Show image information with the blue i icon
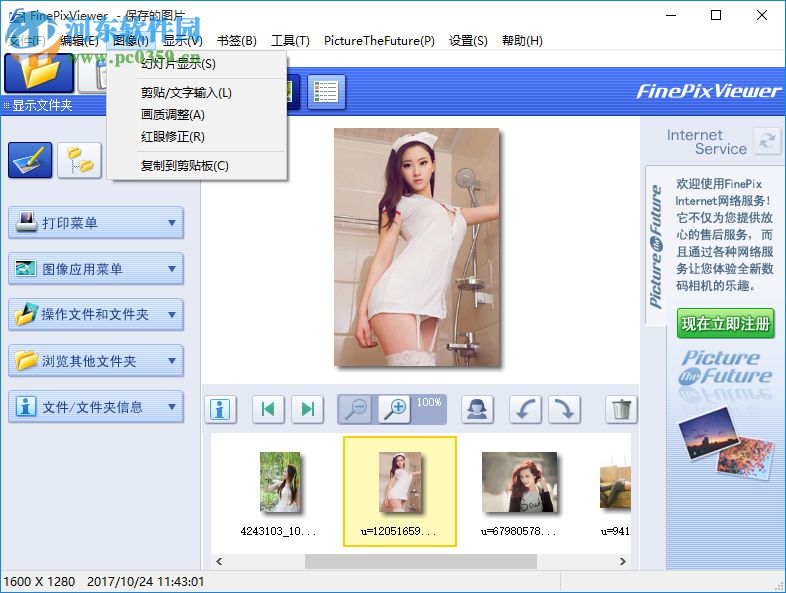 pyautogui.click(x=221, y=410)
